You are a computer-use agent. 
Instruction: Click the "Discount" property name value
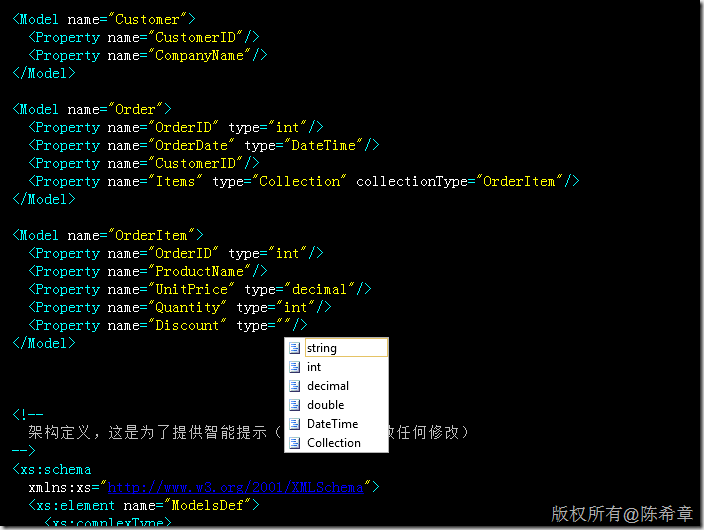187,325
